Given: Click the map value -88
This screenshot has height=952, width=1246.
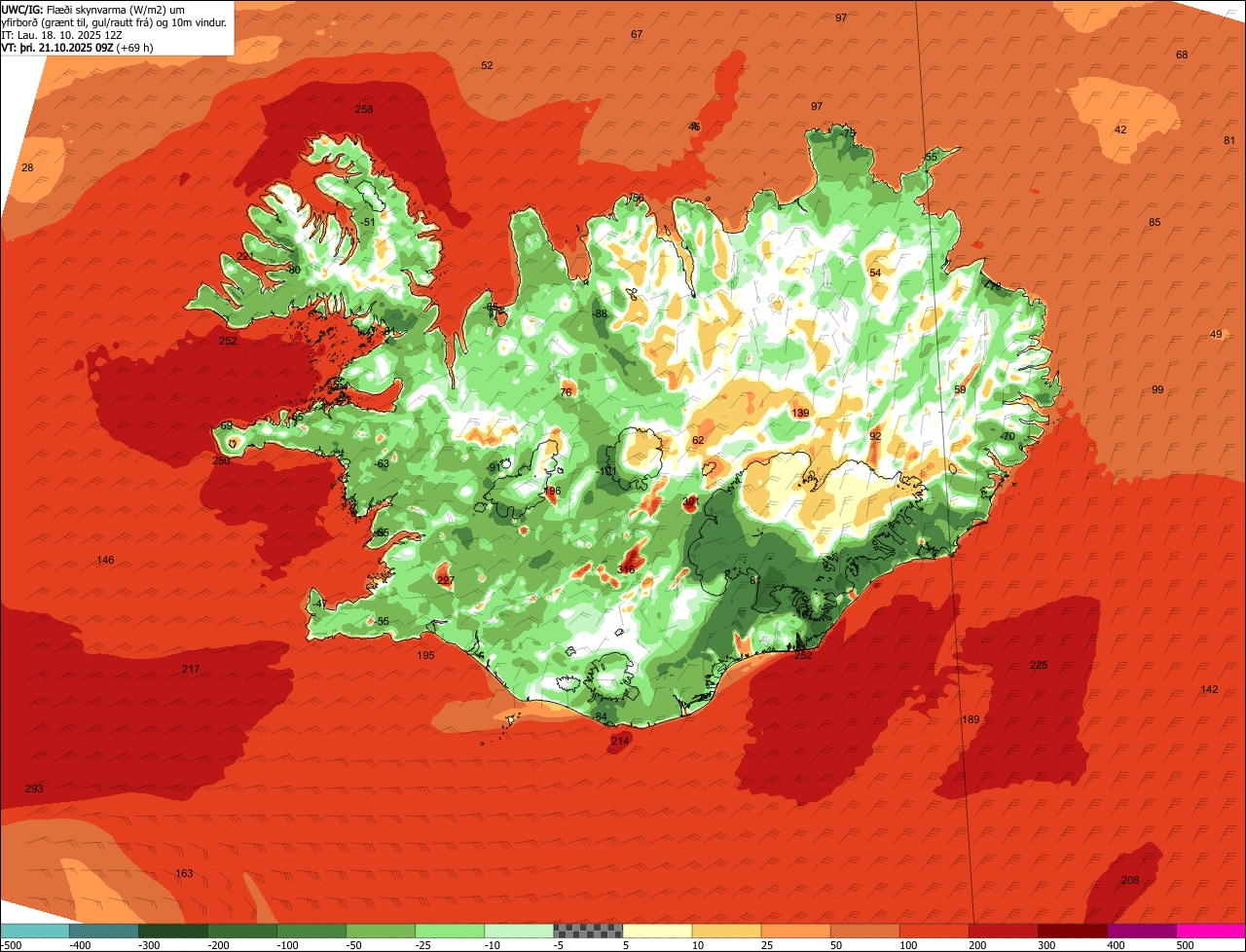Looking at the screenshot, I should [x=600, y=313].
